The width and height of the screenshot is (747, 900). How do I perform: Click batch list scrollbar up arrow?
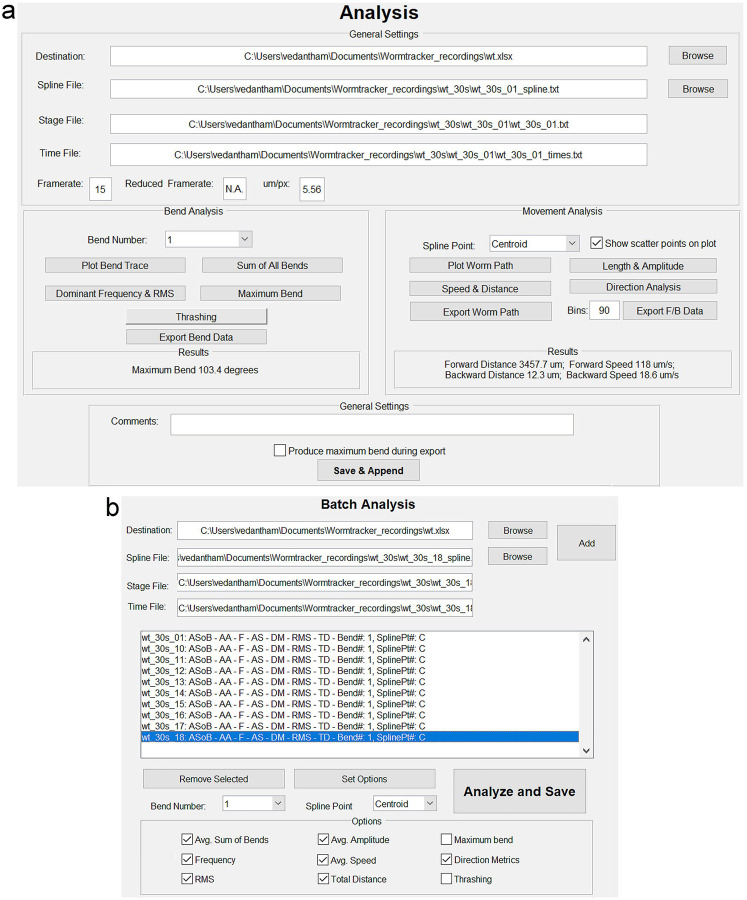[x=586, y=639]
